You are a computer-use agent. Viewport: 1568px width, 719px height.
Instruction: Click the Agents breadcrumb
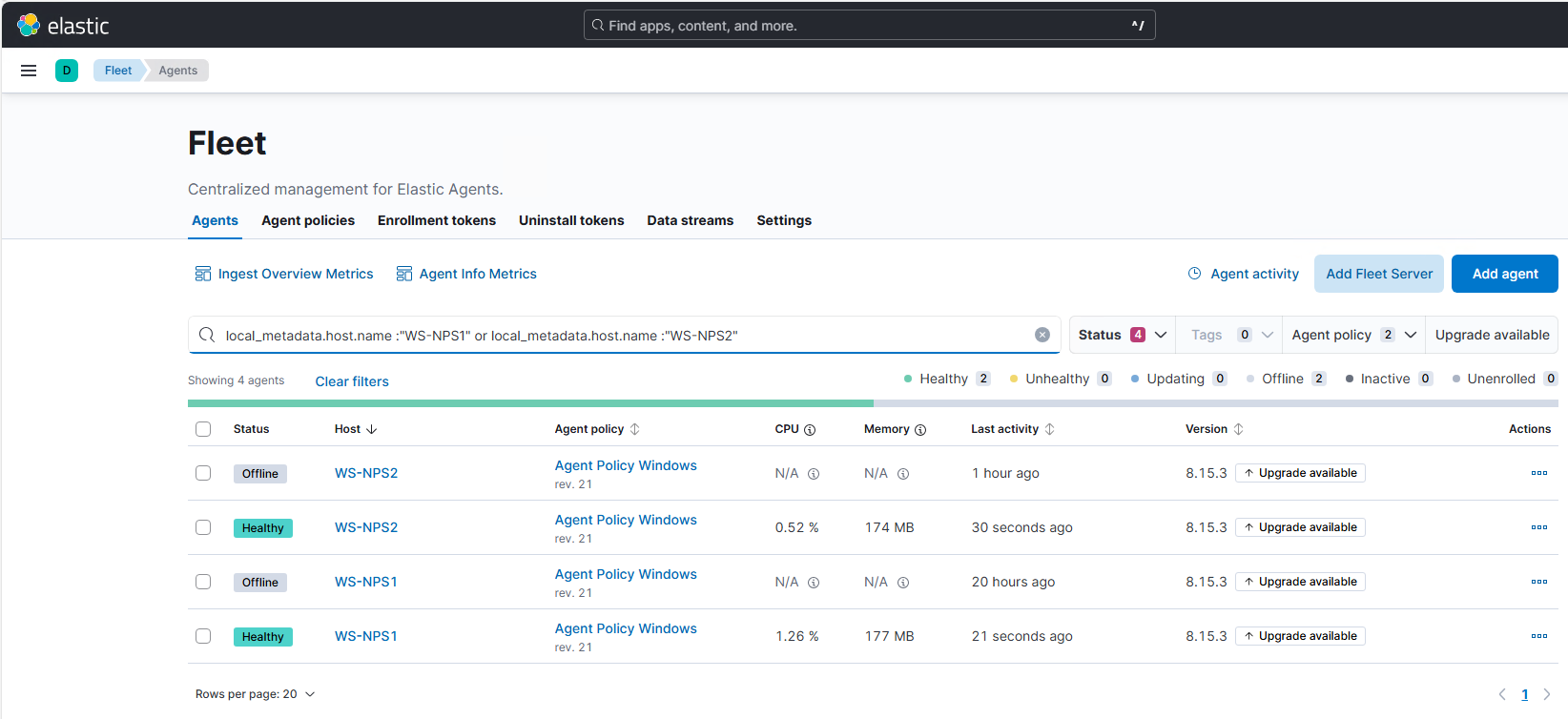(x=178, y=71)
